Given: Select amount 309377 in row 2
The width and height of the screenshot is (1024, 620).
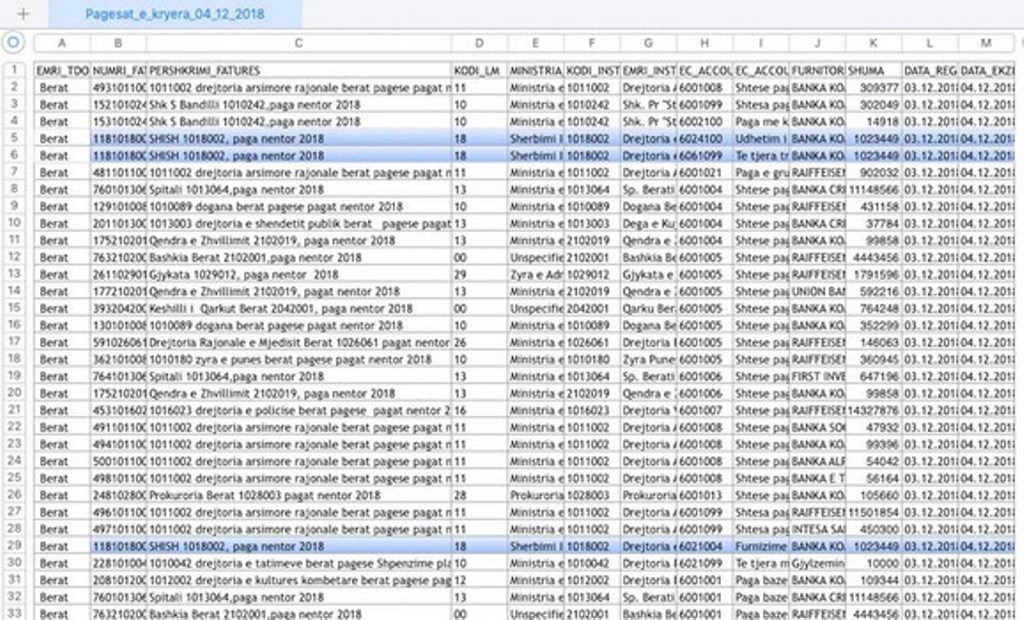Looking at the screenshot, I should (873, 88).
